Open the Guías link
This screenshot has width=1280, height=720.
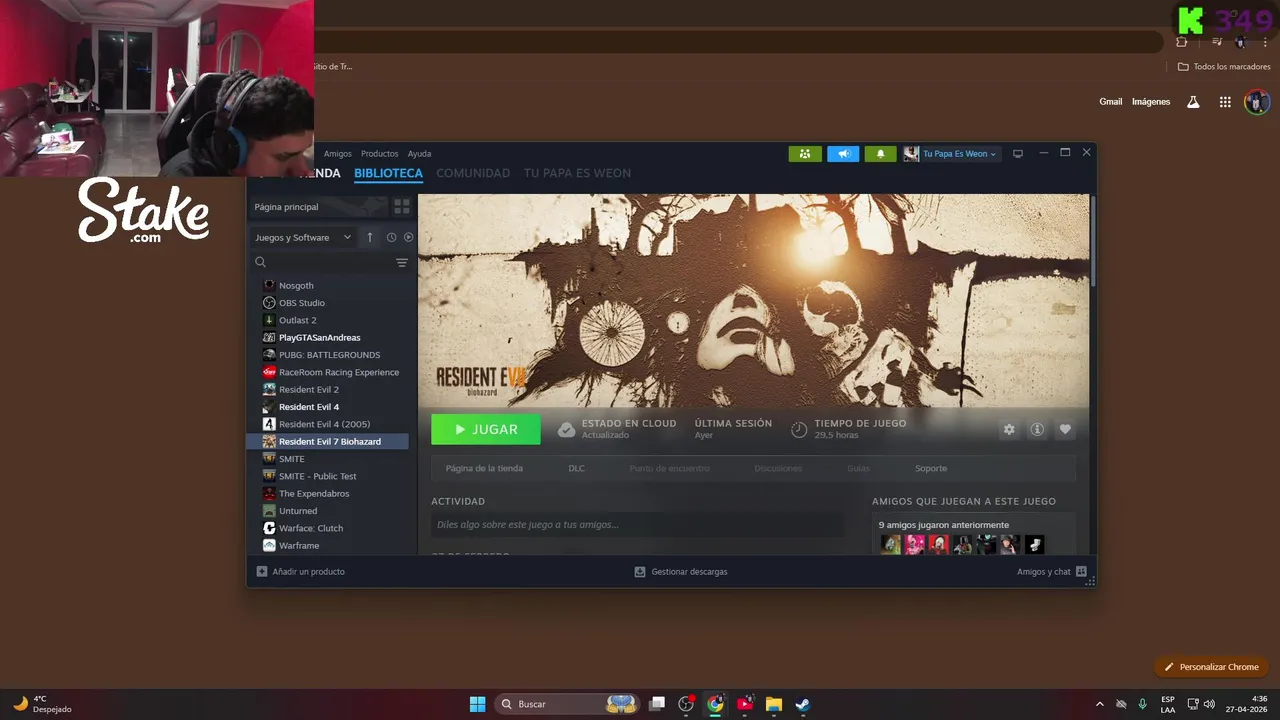pos(858,468)
